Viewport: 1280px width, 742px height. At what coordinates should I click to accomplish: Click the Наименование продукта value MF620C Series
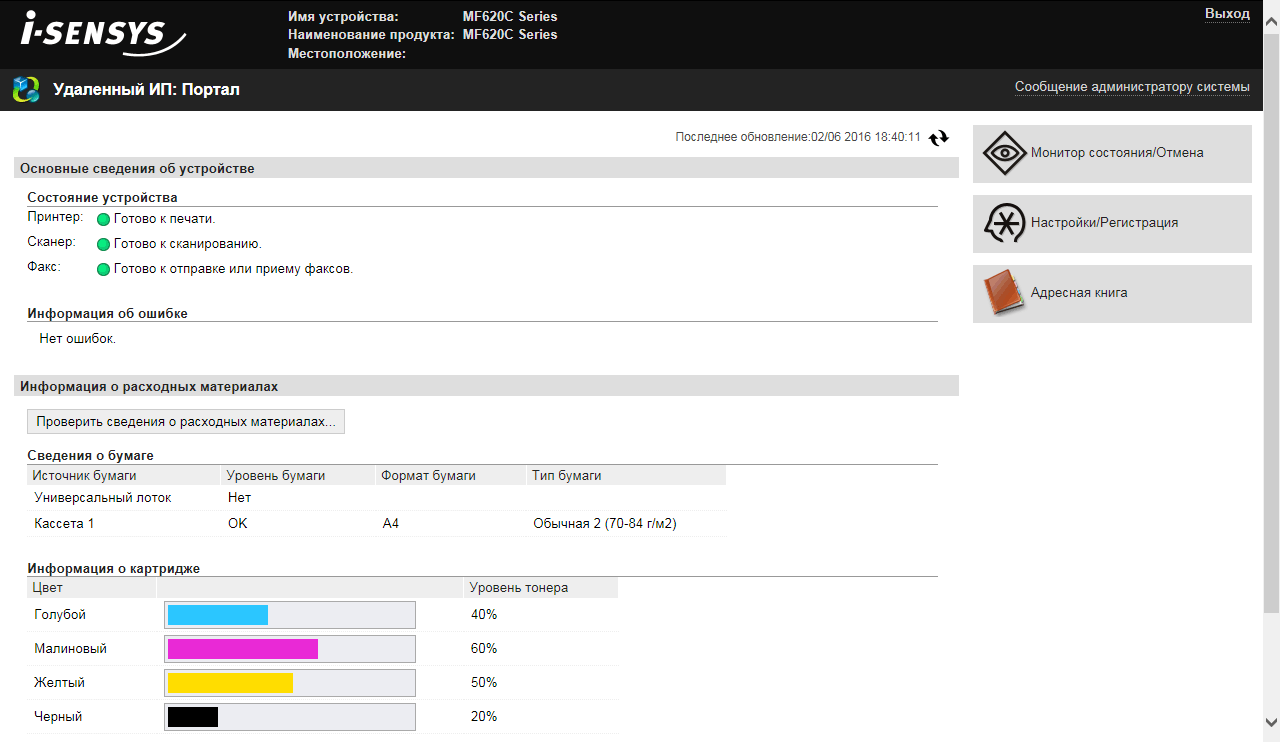pyautogui.click(x=510, y=35)
